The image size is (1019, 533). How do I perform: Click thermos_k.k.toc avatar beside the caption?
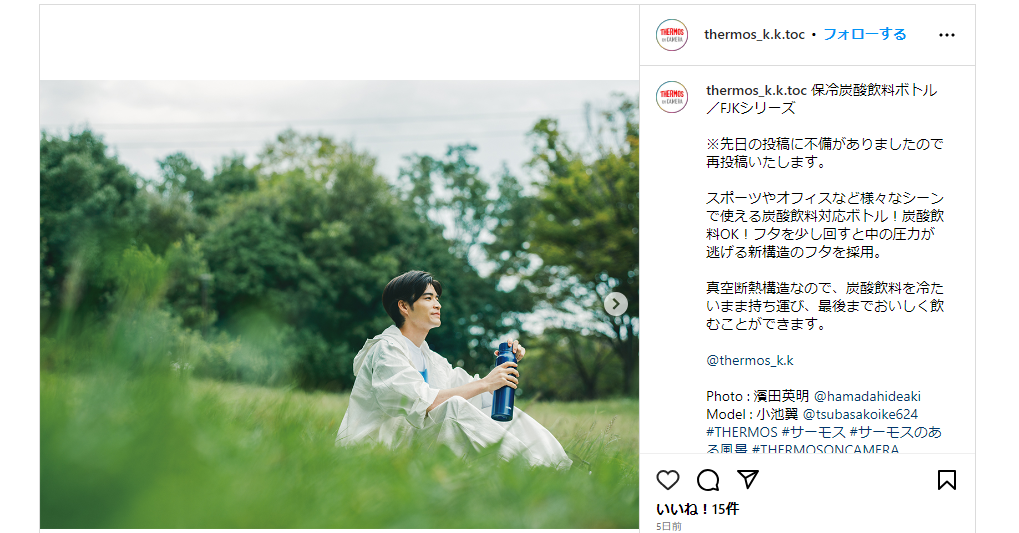(x=672, y=97)
